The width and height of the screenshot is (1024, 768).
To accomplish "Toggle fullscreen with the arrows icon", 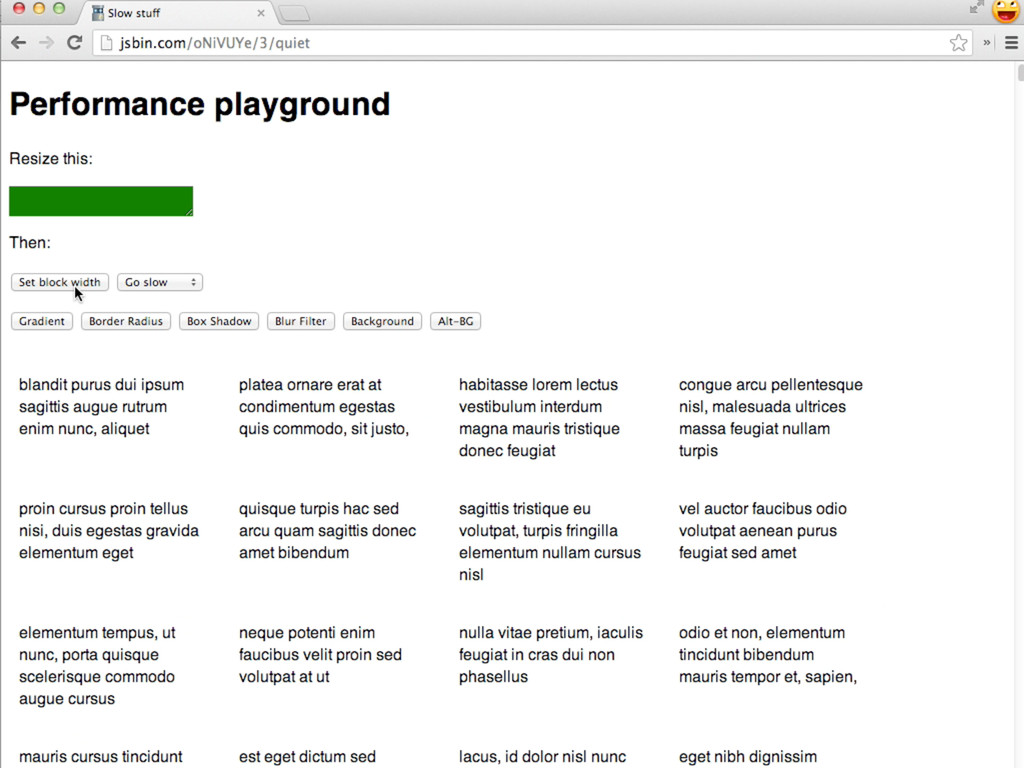I will point(976,8).
